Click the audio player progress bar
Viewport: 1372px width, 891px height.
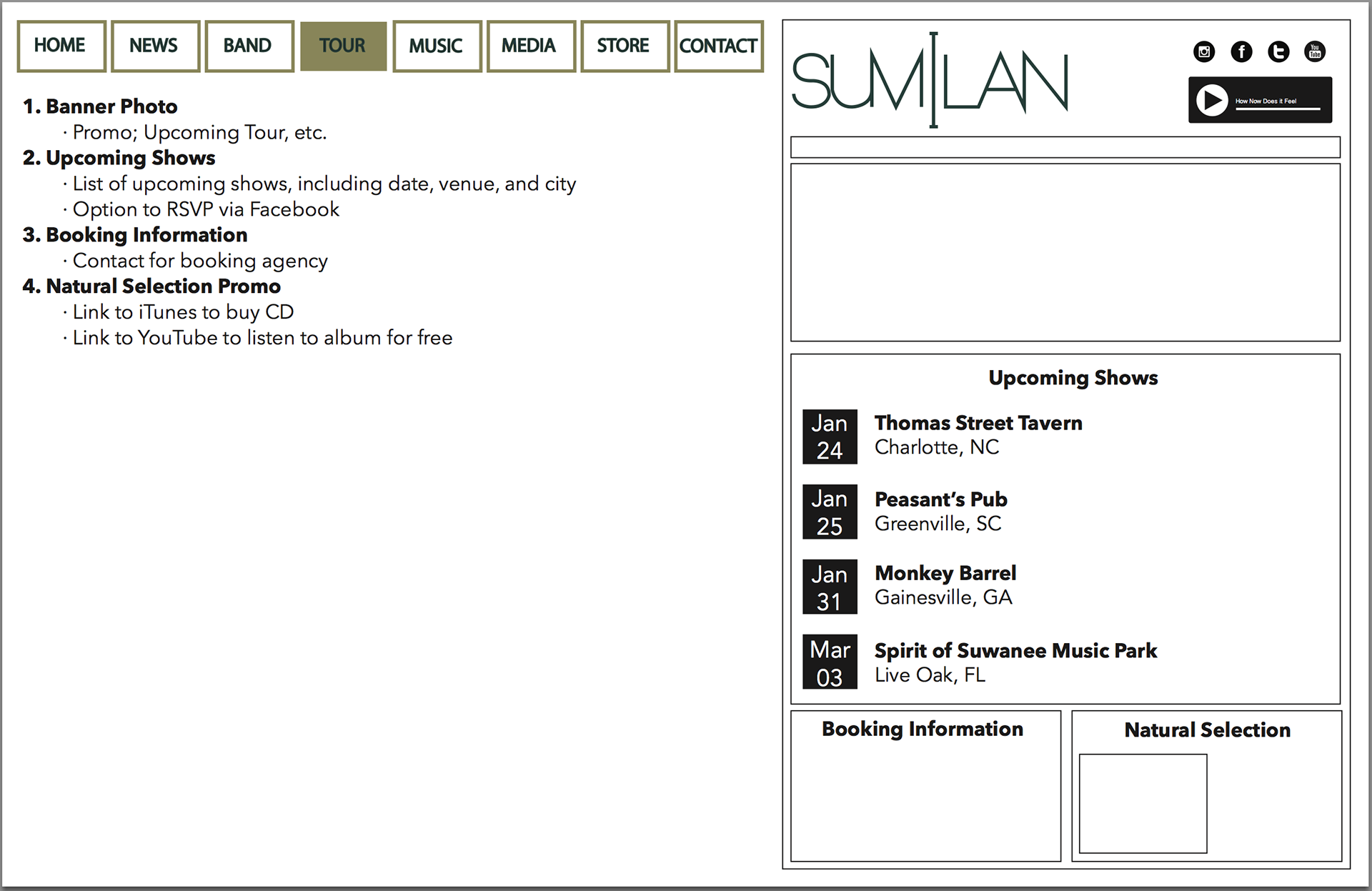[x=1278, y=109]
